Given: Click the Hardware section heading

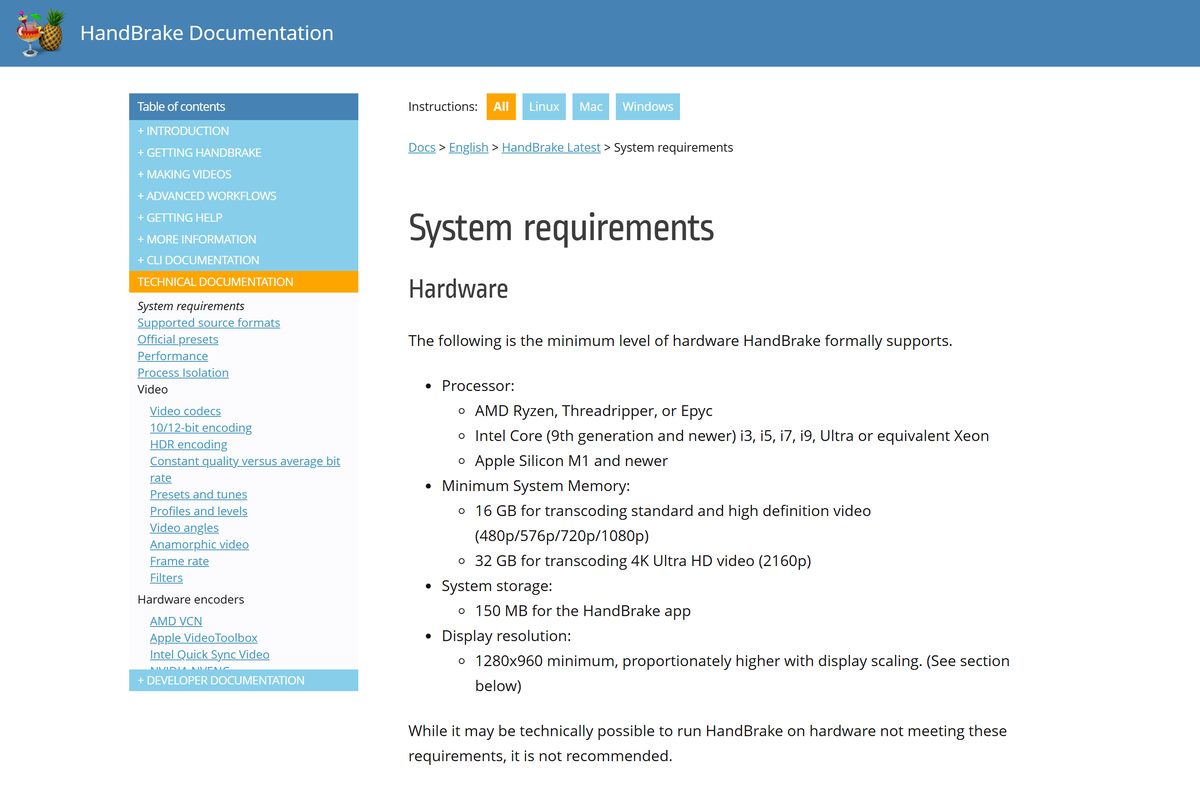Looking at the screenshot, I should coord(458,289).
